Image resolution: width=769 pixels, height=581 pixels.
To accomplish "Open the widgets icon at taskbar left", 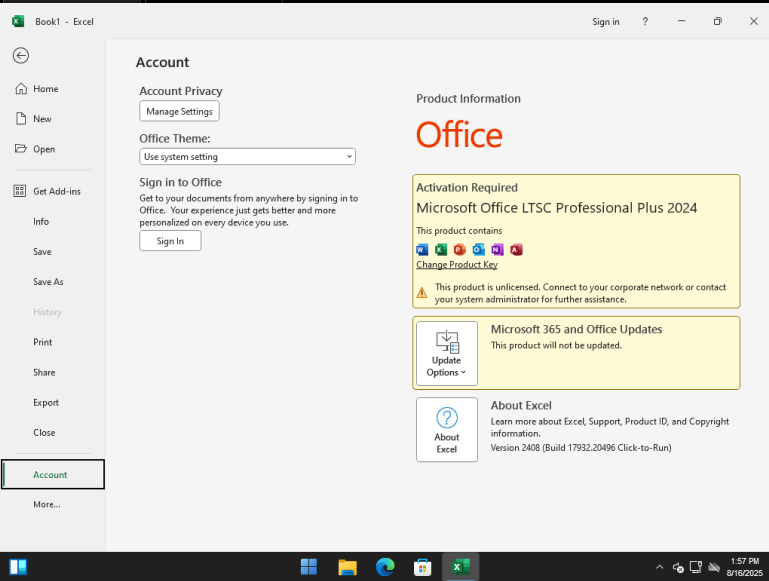I will 18,567.
